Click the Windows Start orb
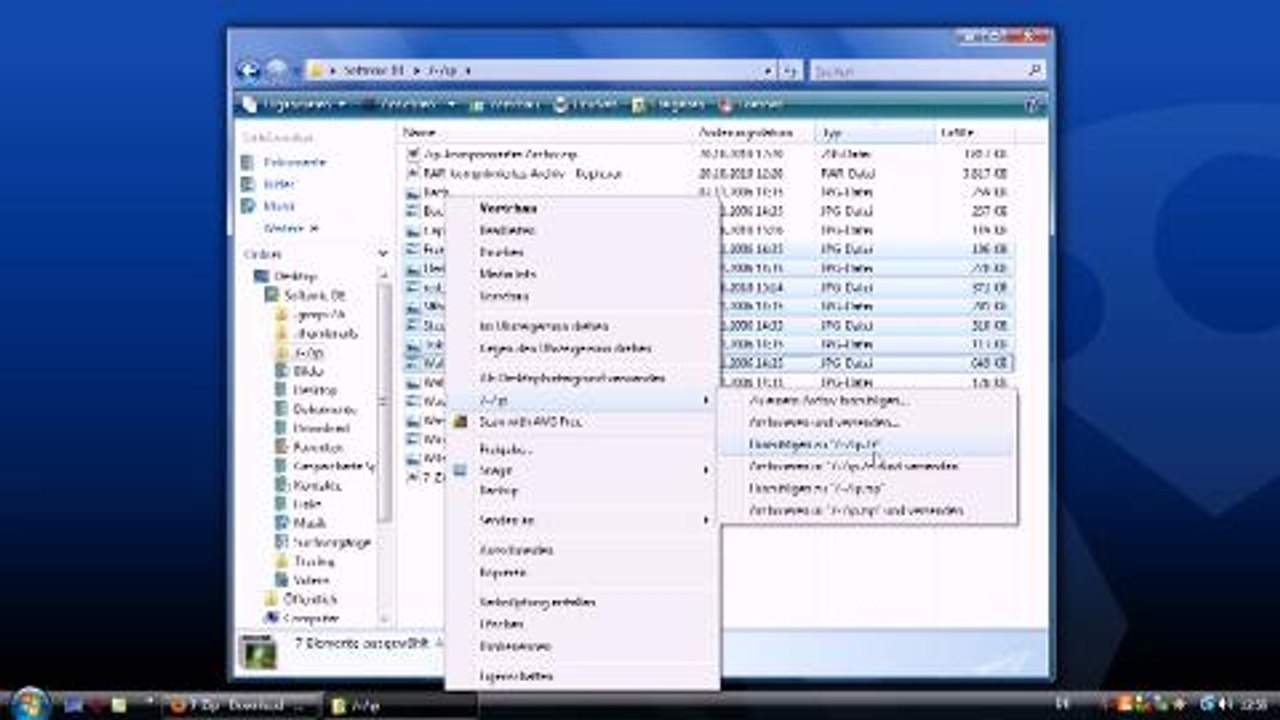Screen dimensions: 1280x720 [x=29, y=703]
